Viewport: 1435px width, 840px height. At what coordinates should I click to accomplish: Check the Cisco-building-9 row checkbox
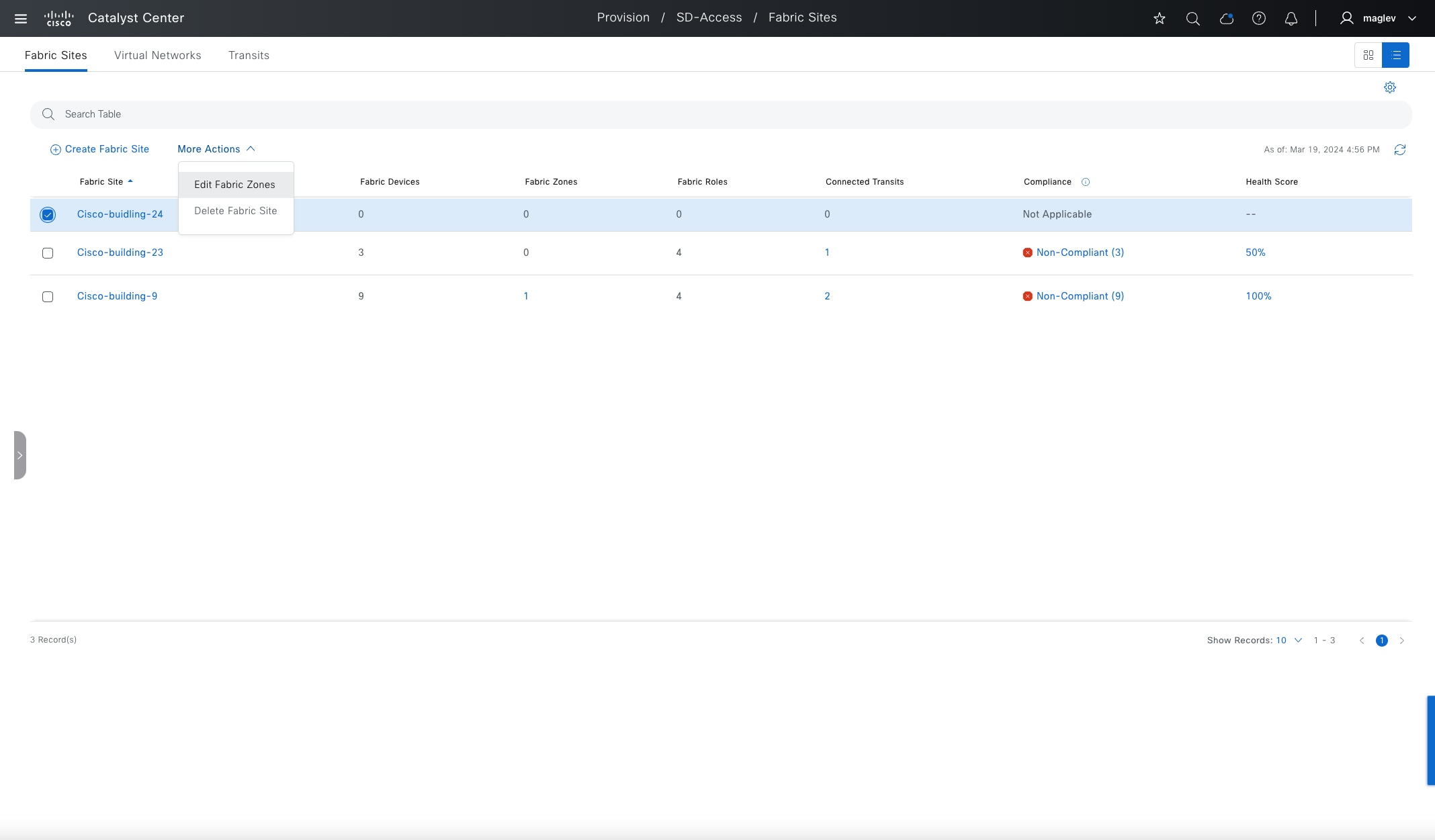pos(48,297)
